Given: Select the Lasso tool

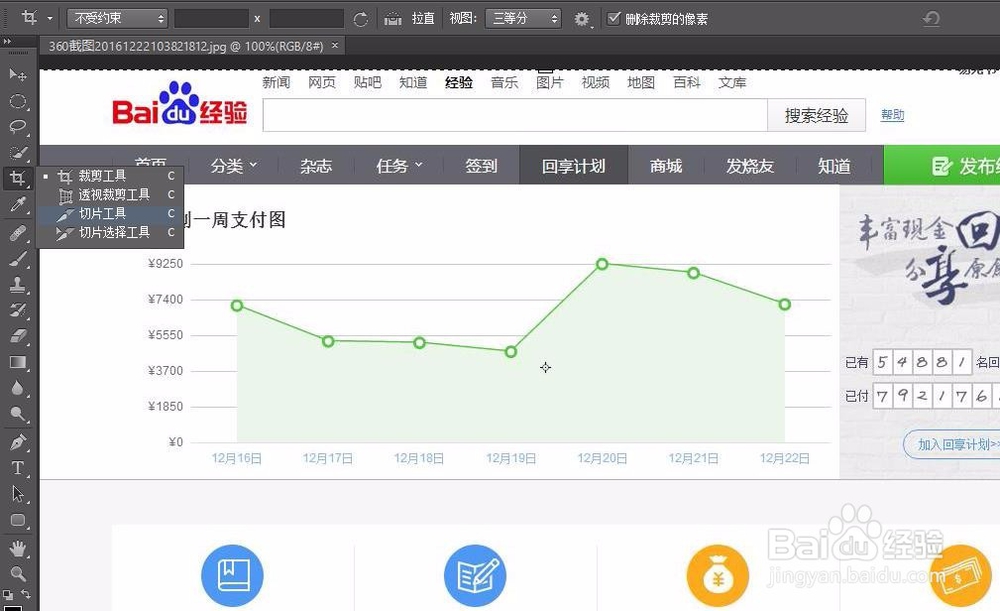Looking at the screenshot, I should pos(18,127).
